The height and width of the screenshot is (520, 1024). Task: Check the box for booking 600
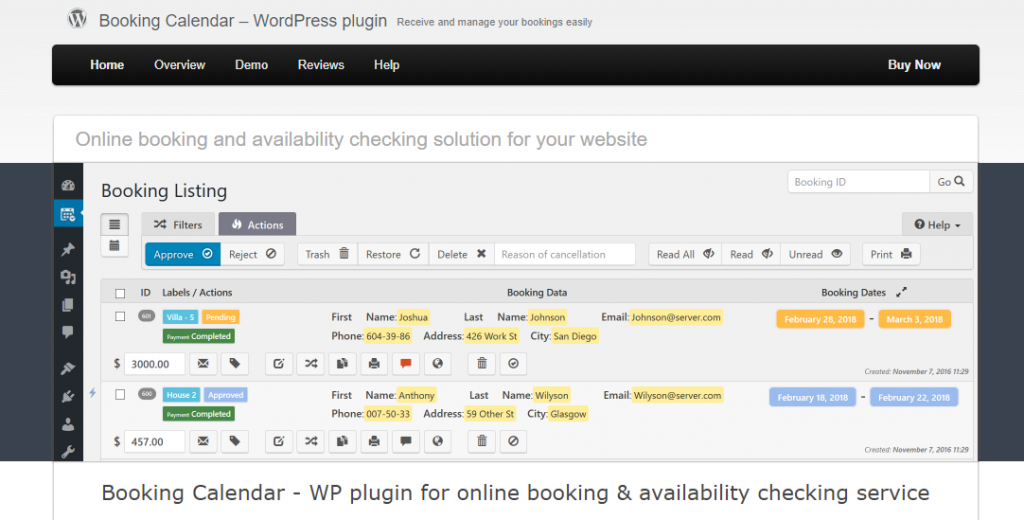[x=120, y=395]
